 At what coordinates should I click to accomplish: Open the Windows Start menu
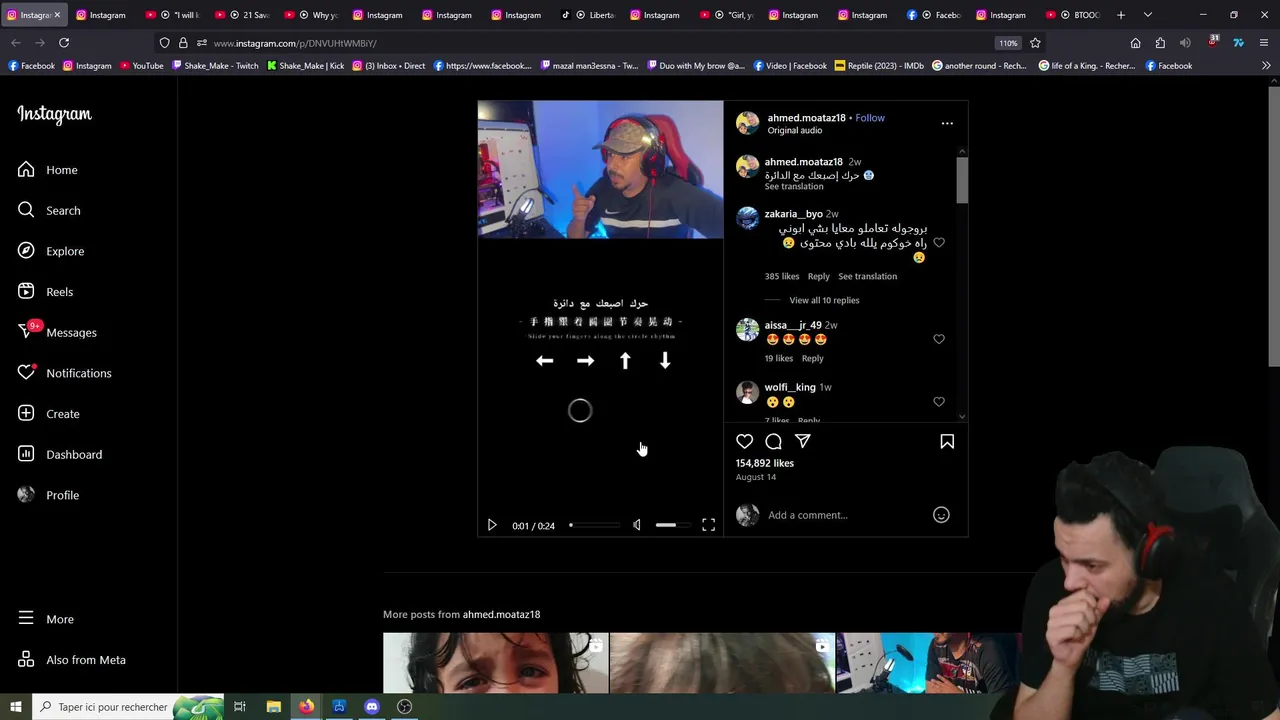(16, 706)
